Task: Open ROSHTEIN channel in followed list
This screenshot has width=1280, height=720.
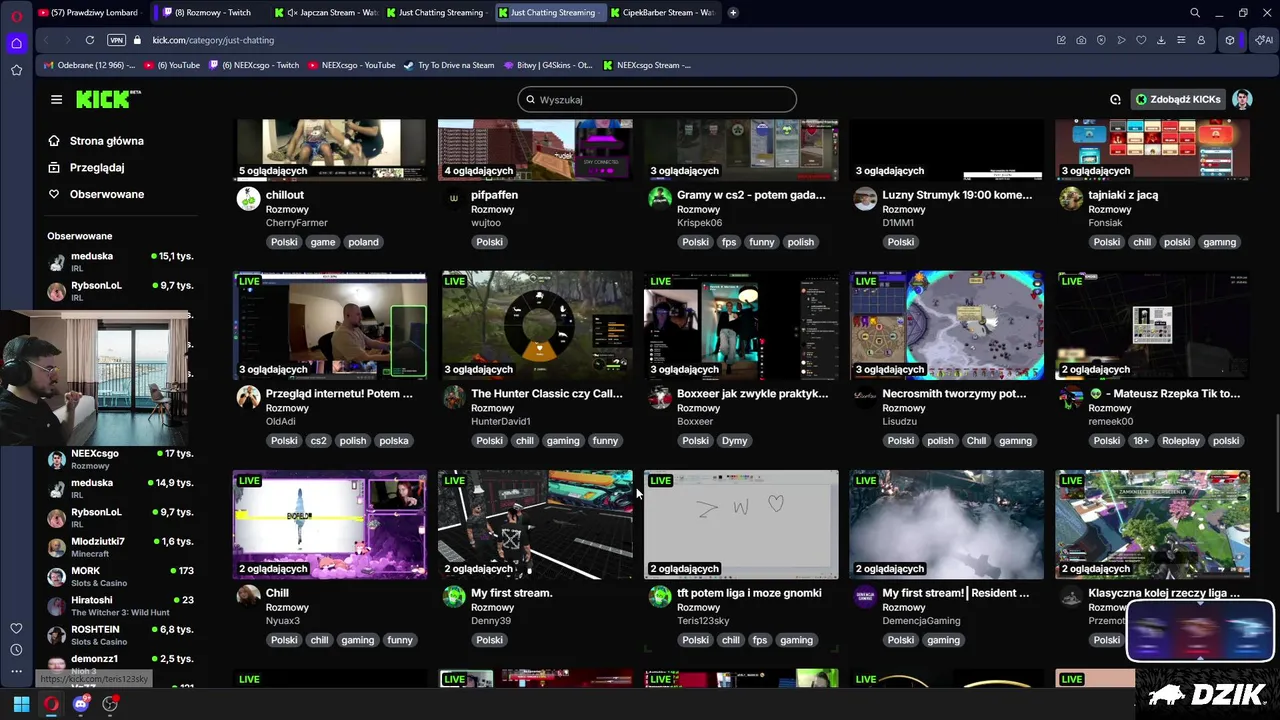Action: (x=120, y=635)
